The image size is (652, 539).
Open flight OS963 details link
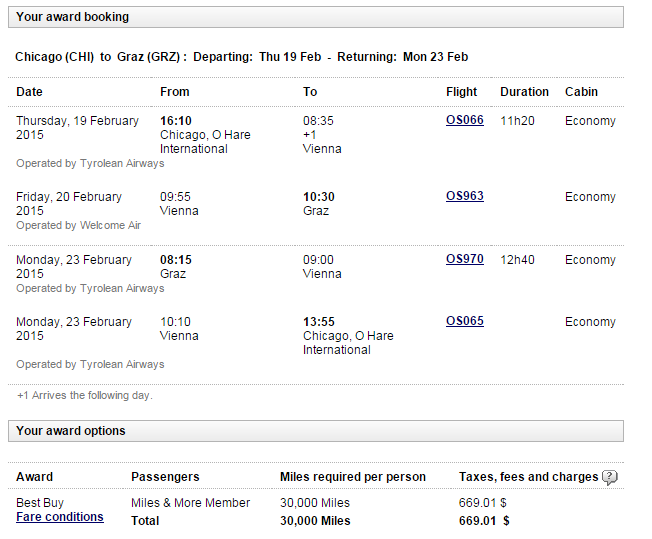point(464,196)
